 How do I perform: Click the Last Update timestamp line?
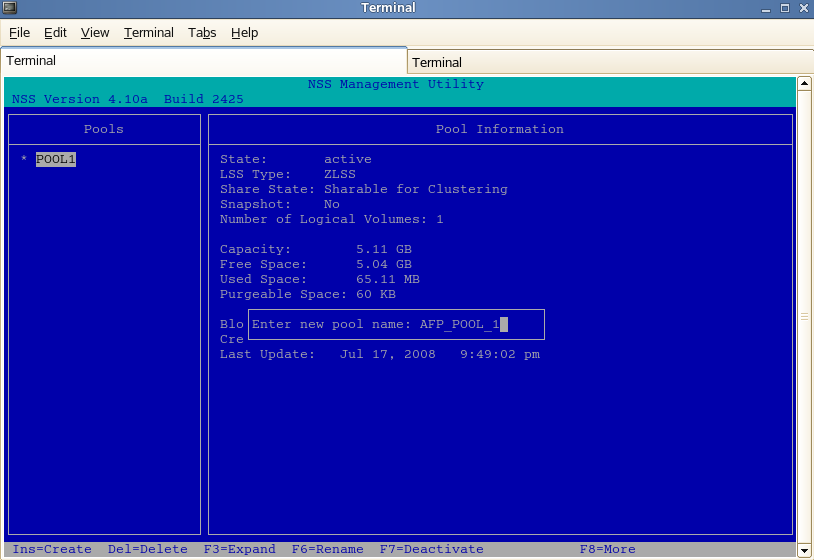[379, 354]
